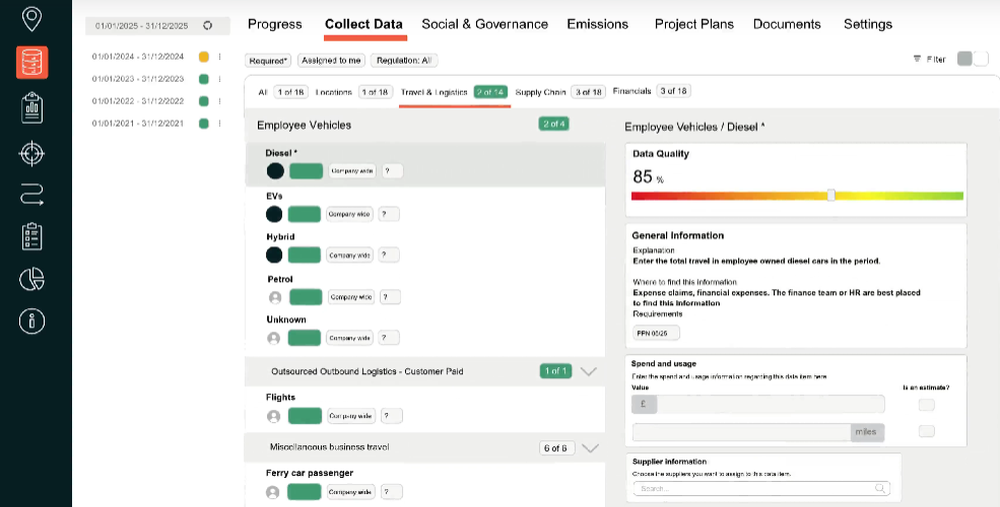The width and height of the screenshot is (1000, 507).
Task: Open the database sidebar icon
Action: [32, 62]
